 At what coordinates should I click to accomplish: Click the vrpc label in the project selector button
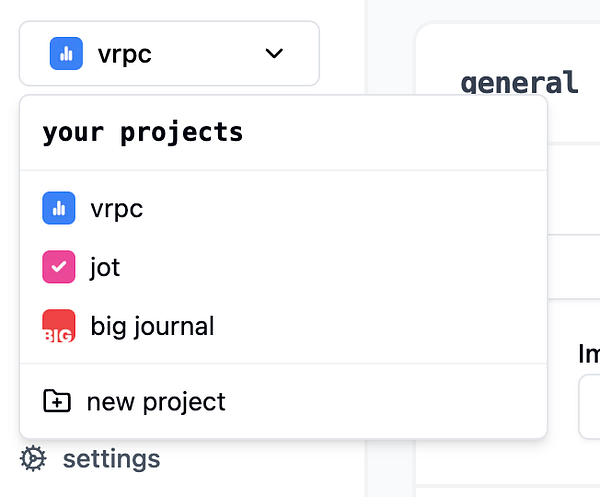[125, 54]
